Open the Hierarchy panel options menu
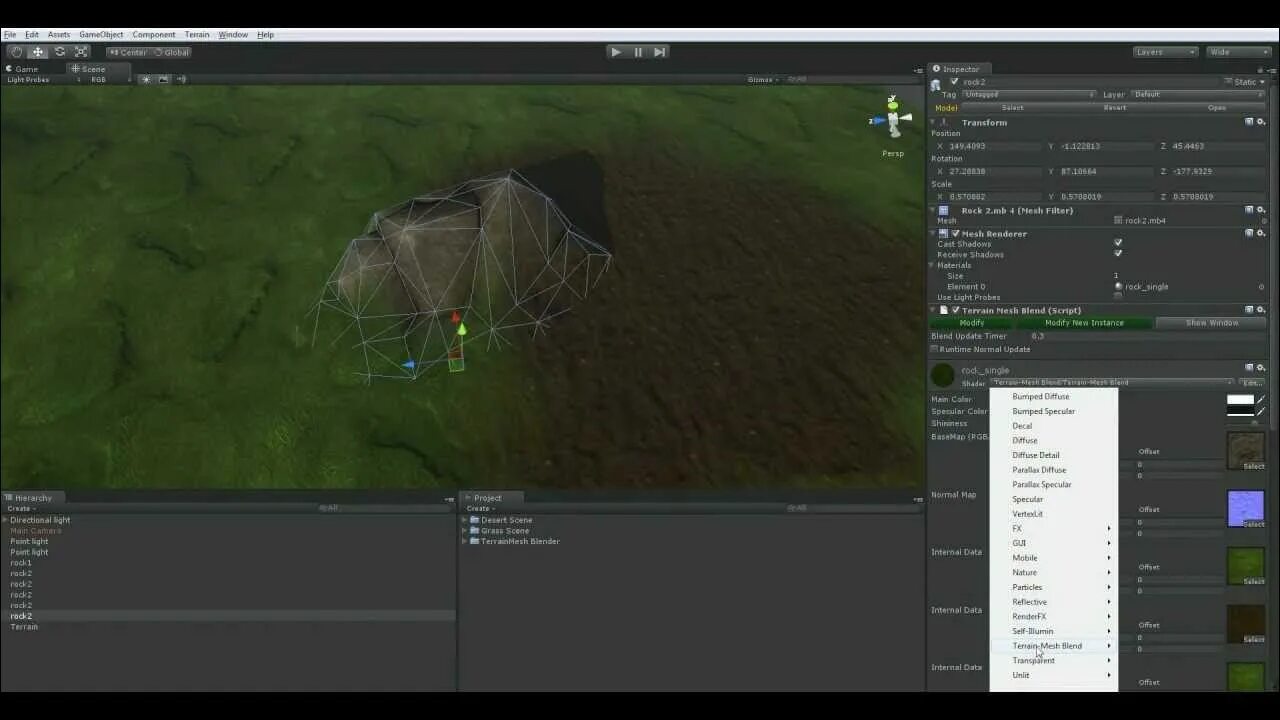 [x=449, y=498]
